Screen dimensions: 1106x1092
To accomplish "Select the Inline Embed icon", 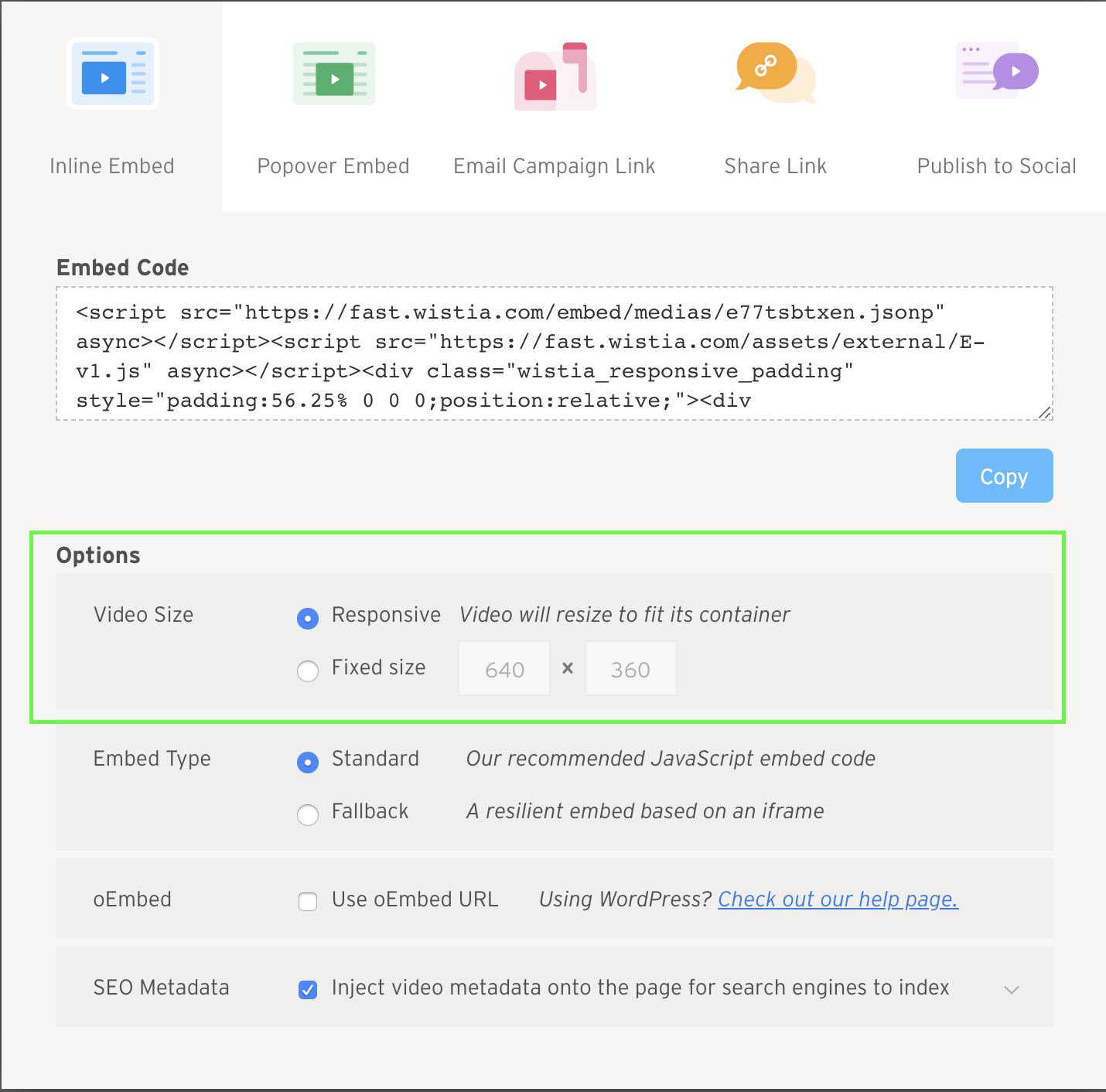I will coord(113,74).
